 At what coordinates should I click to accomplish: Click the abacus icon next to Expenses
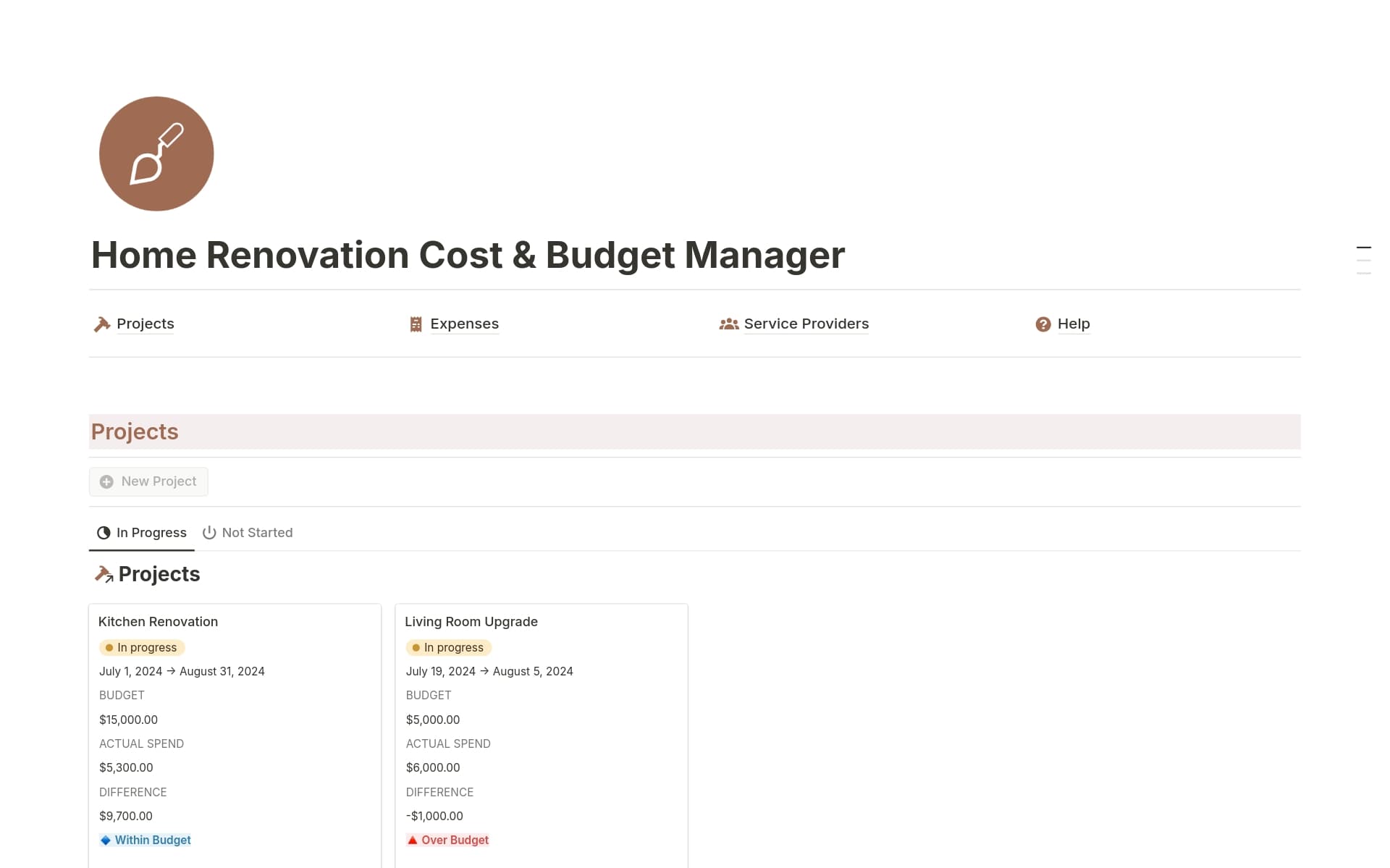415,324
